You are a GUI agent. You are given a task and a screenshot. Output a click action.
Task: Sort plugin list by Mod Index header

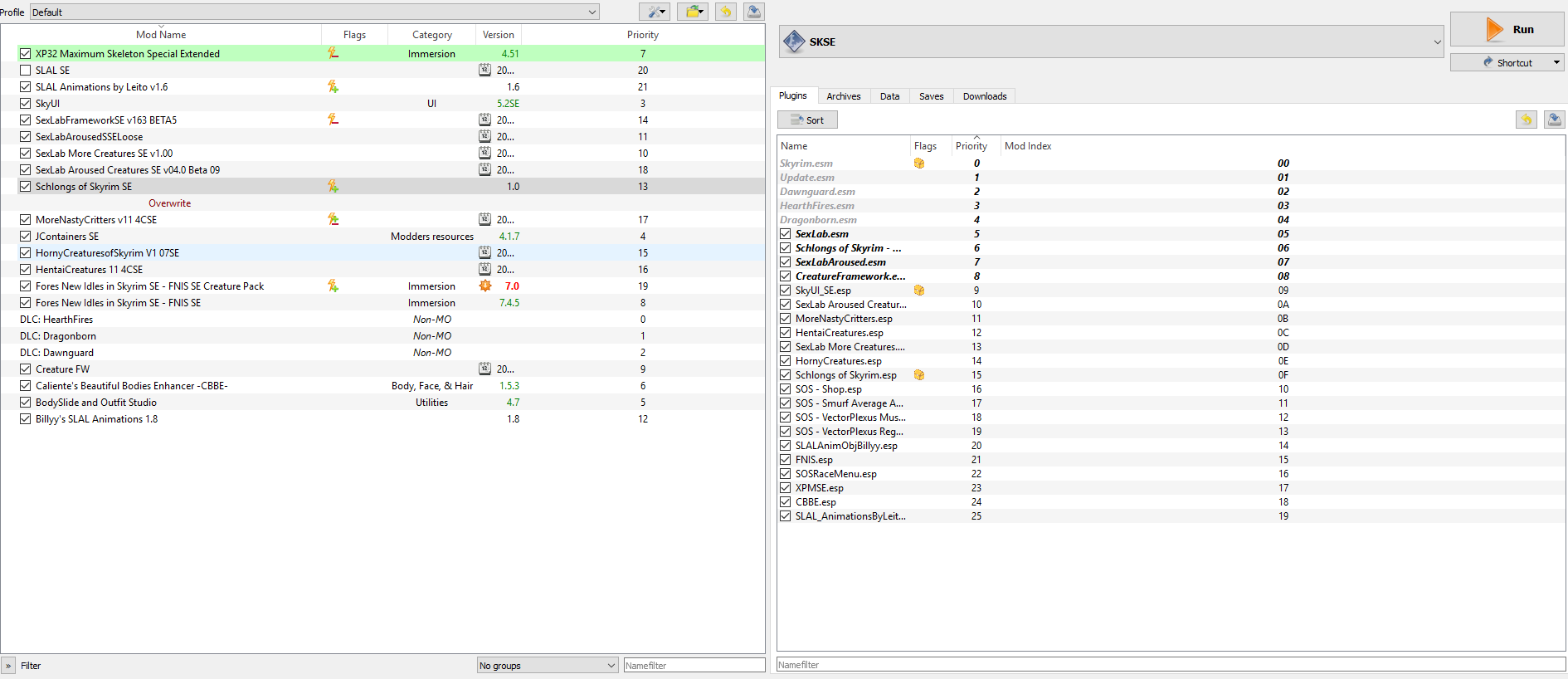tap(1028, 146)
